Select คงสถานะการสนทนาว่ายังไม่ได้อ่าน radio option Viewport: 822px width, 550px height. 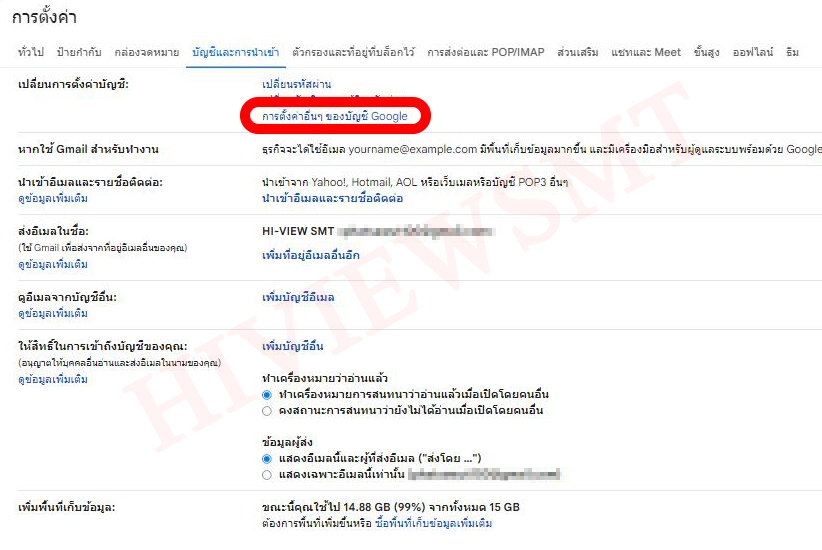tap(267, 410)
